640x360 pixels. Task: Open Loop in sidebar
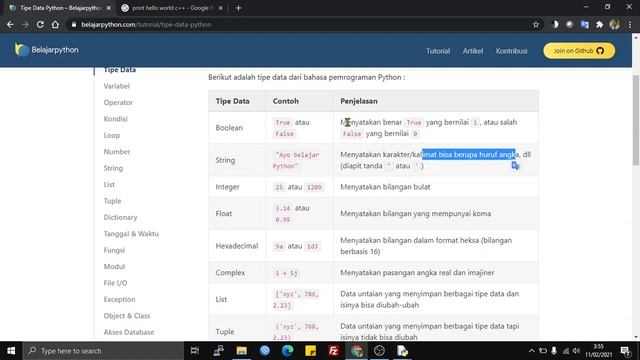pyautogui.click(x=111, y=135)
